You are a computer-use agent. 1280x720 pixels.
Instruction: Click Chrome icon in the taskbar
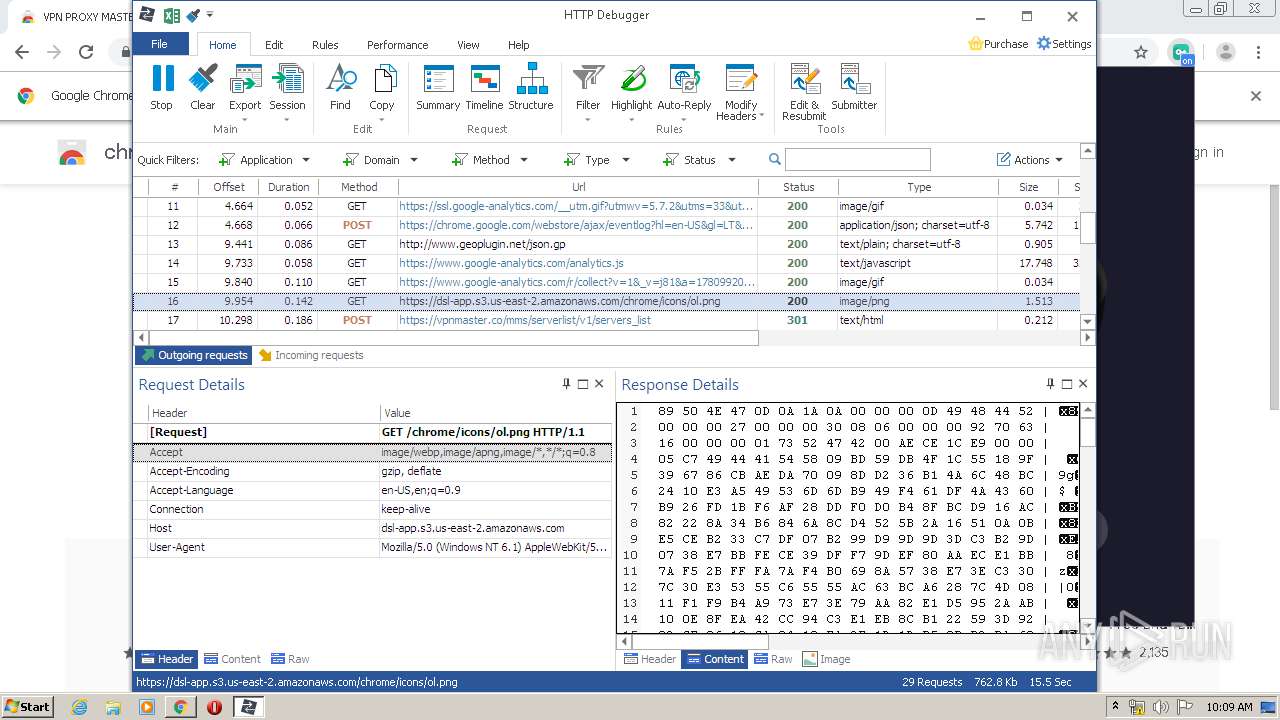click(x=180, y=707)
